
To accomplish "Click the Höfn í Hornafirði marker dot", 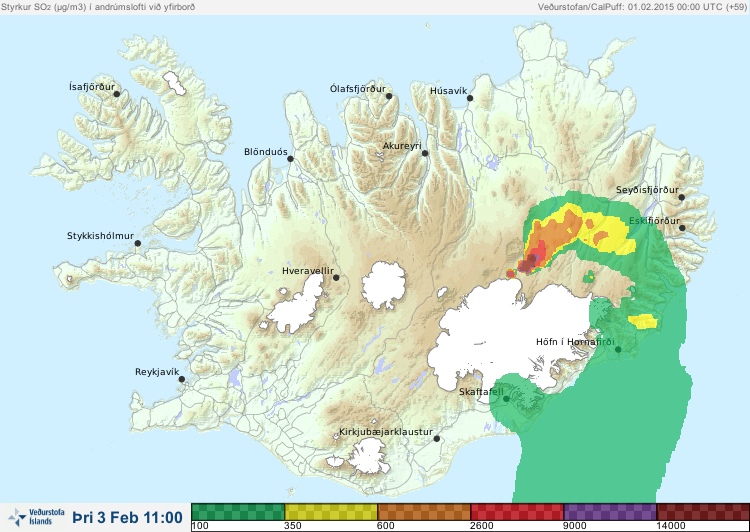I will click(618, 350).
